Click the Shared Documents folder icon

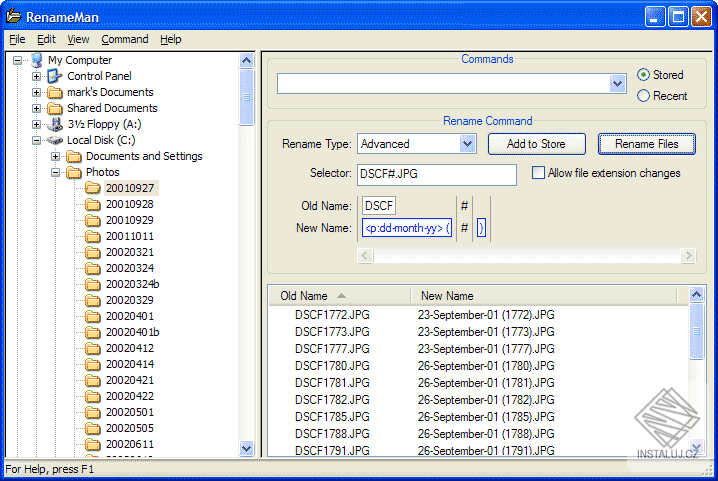[55, 109]
